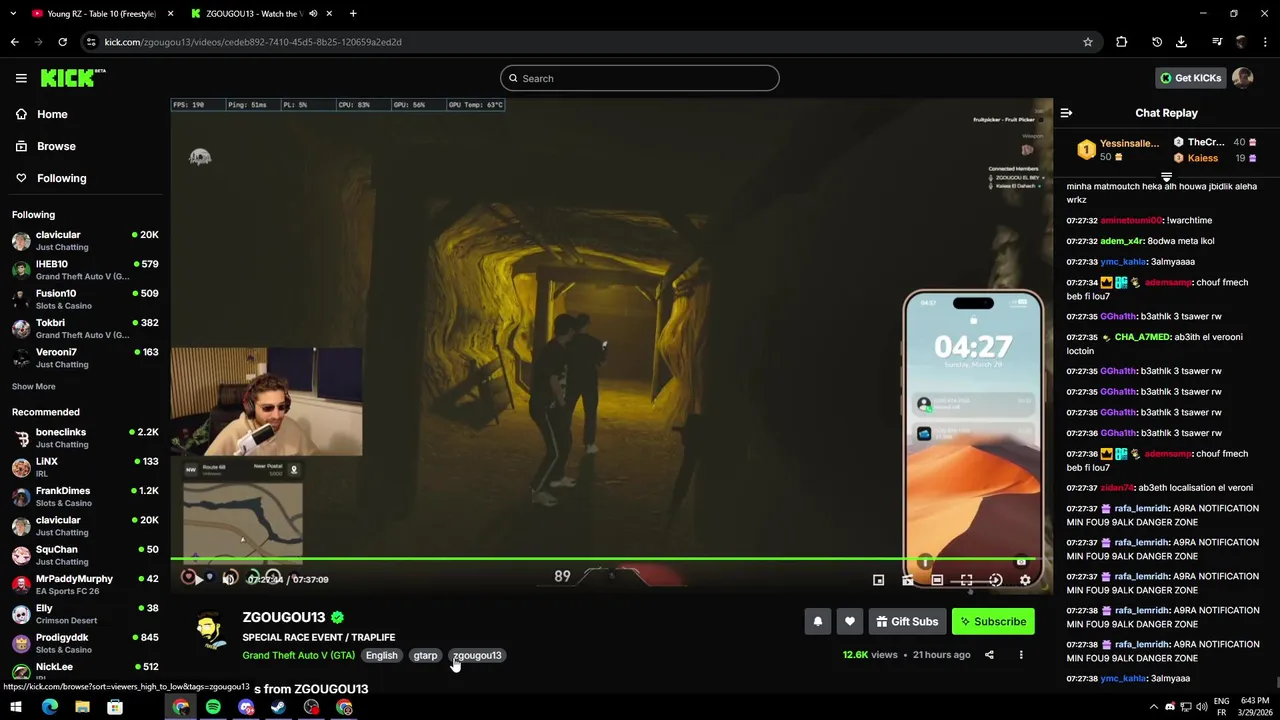Open the recommended LiNX channel
The image size is (1280, 720).
pos(85,467)
